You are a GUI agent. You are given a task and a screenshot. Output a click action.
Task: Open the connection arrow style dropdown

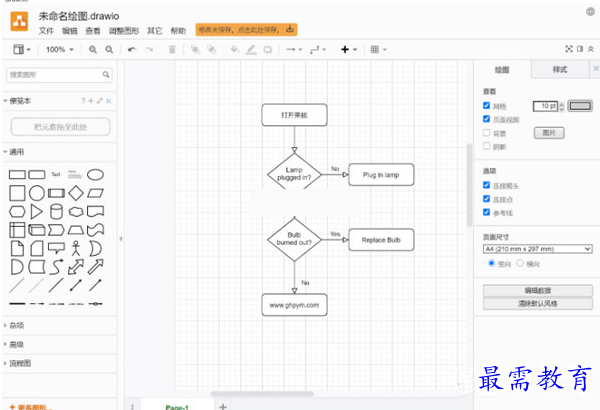click(x=294, y=49)
